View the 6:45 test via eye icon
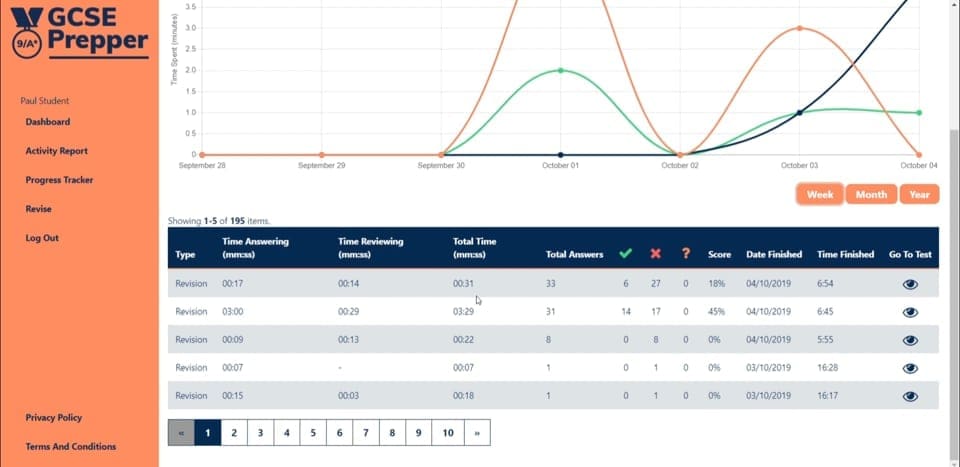The height and width of the screenshot is (467, 960). [910, 312]
